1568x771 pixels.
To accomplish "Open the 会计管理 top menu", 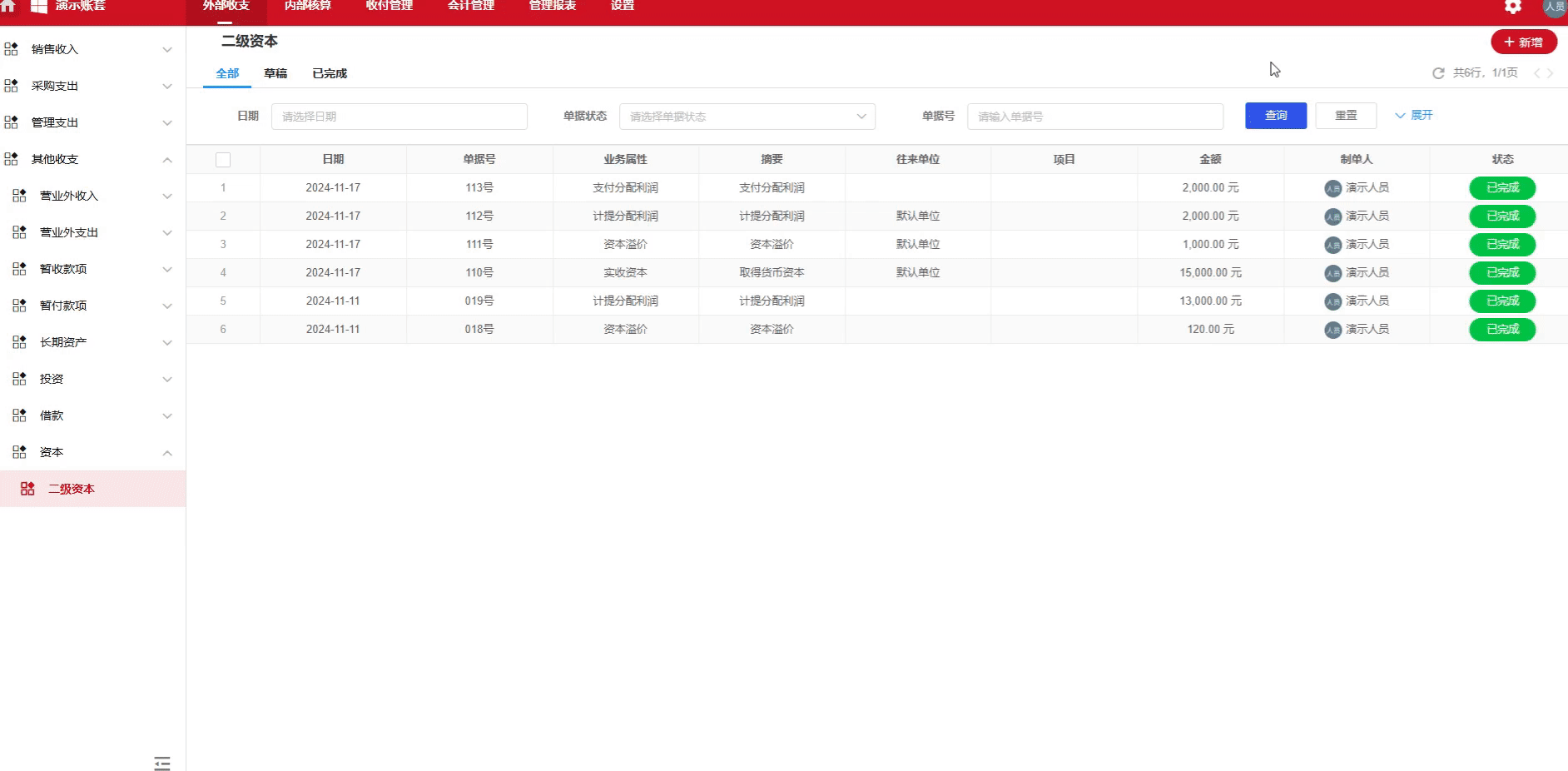I will 471,6.
